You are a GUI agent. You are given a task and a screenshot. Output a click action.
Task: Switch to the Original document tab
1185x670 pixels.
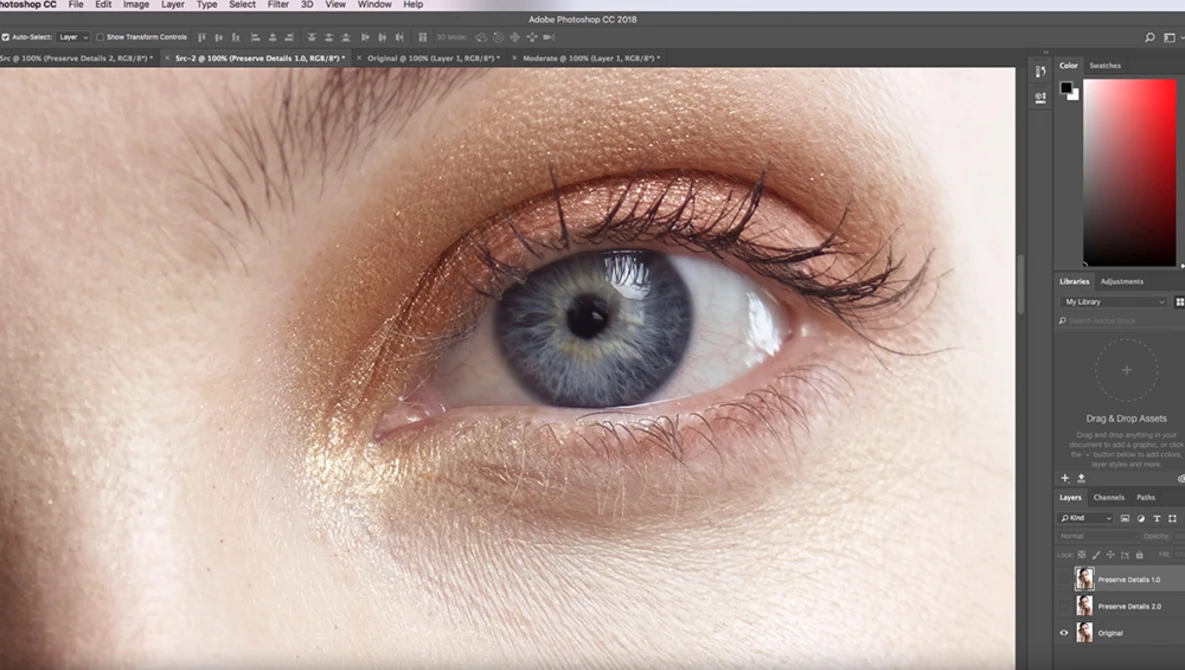click(433, 58)
